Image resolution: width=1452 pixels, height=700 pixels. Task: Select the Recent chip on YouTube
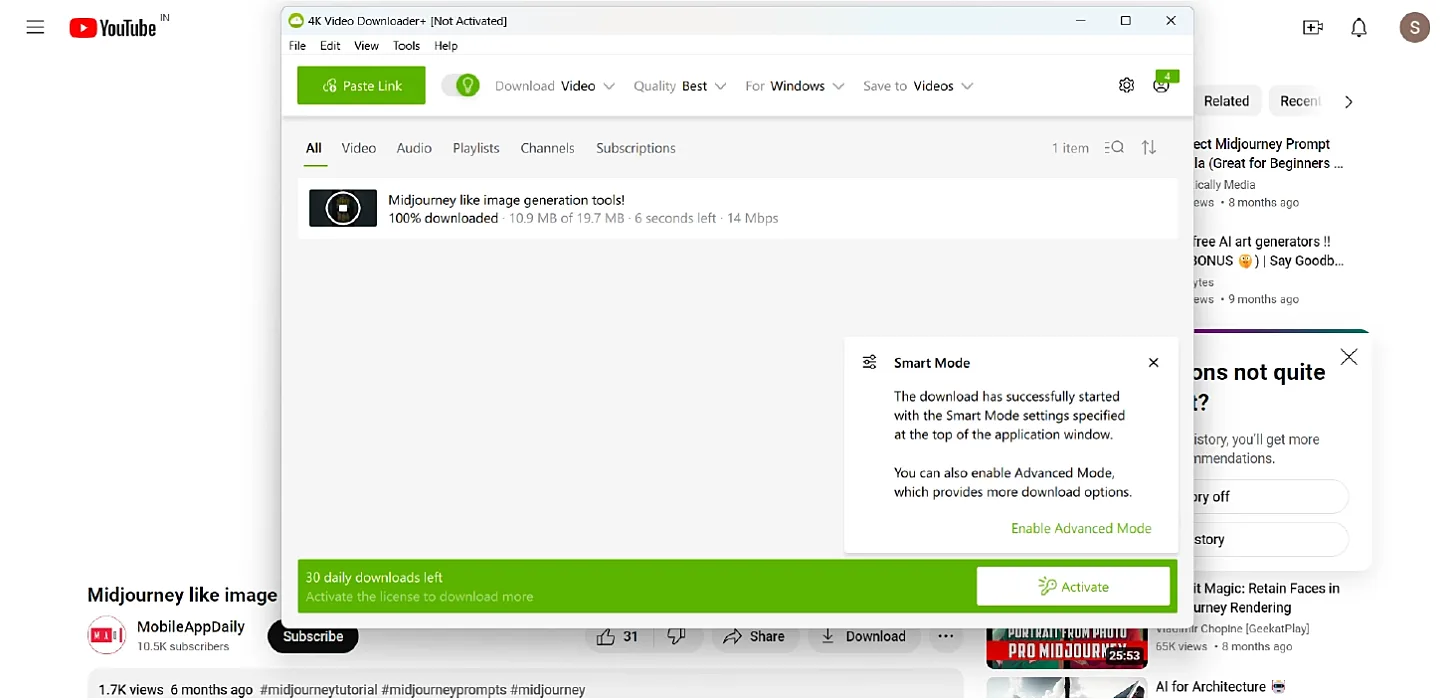pyautogui.click(x=1300, y=101)
